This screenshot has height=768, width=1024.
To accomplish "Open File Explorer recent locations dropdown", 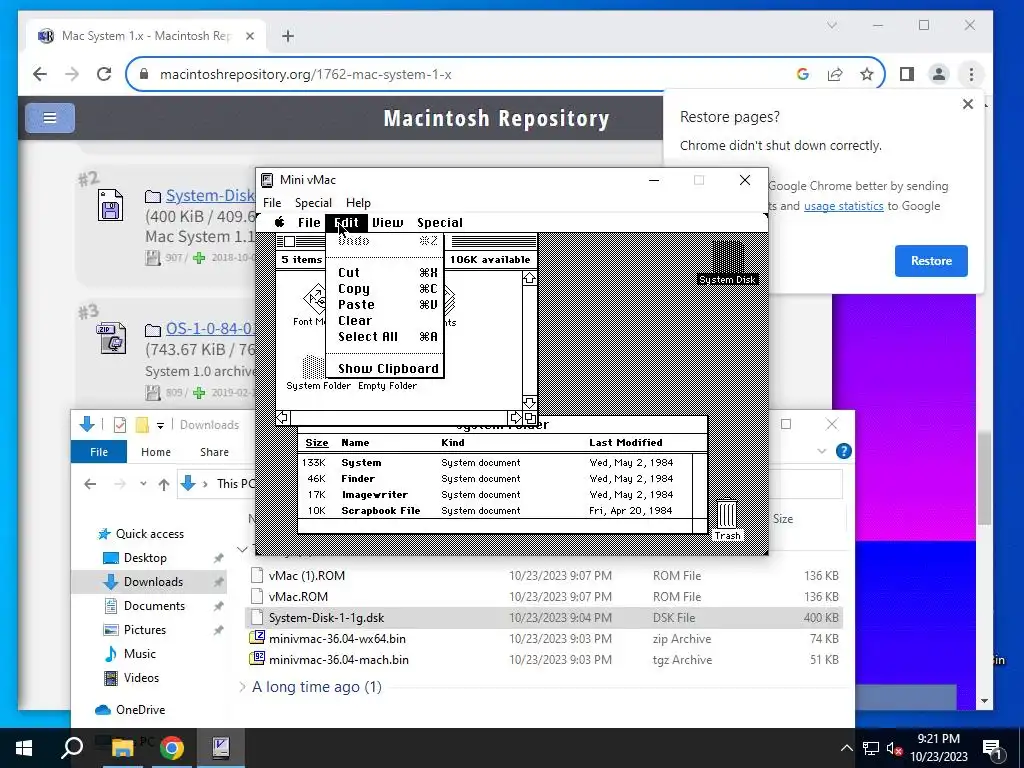I will coord(143,484).
